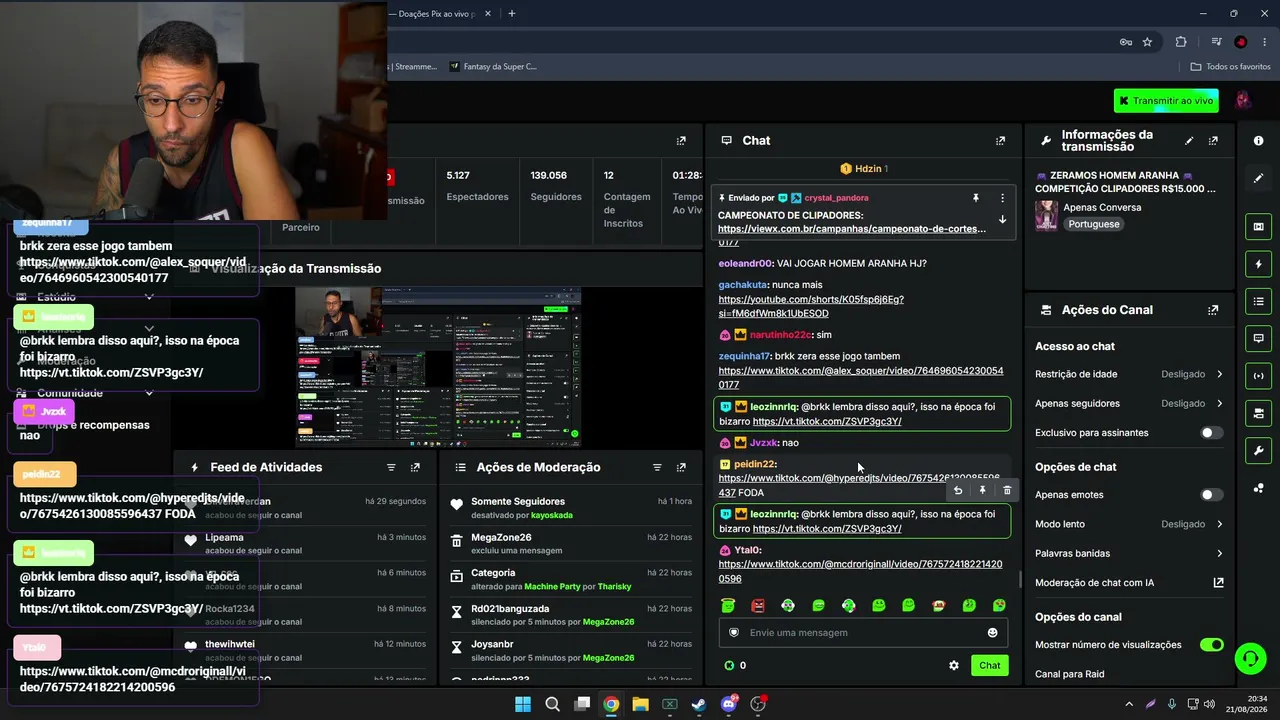
Task: Toggle activity feed lightning icon in sidebar
Action: [x=1258, y=264]
